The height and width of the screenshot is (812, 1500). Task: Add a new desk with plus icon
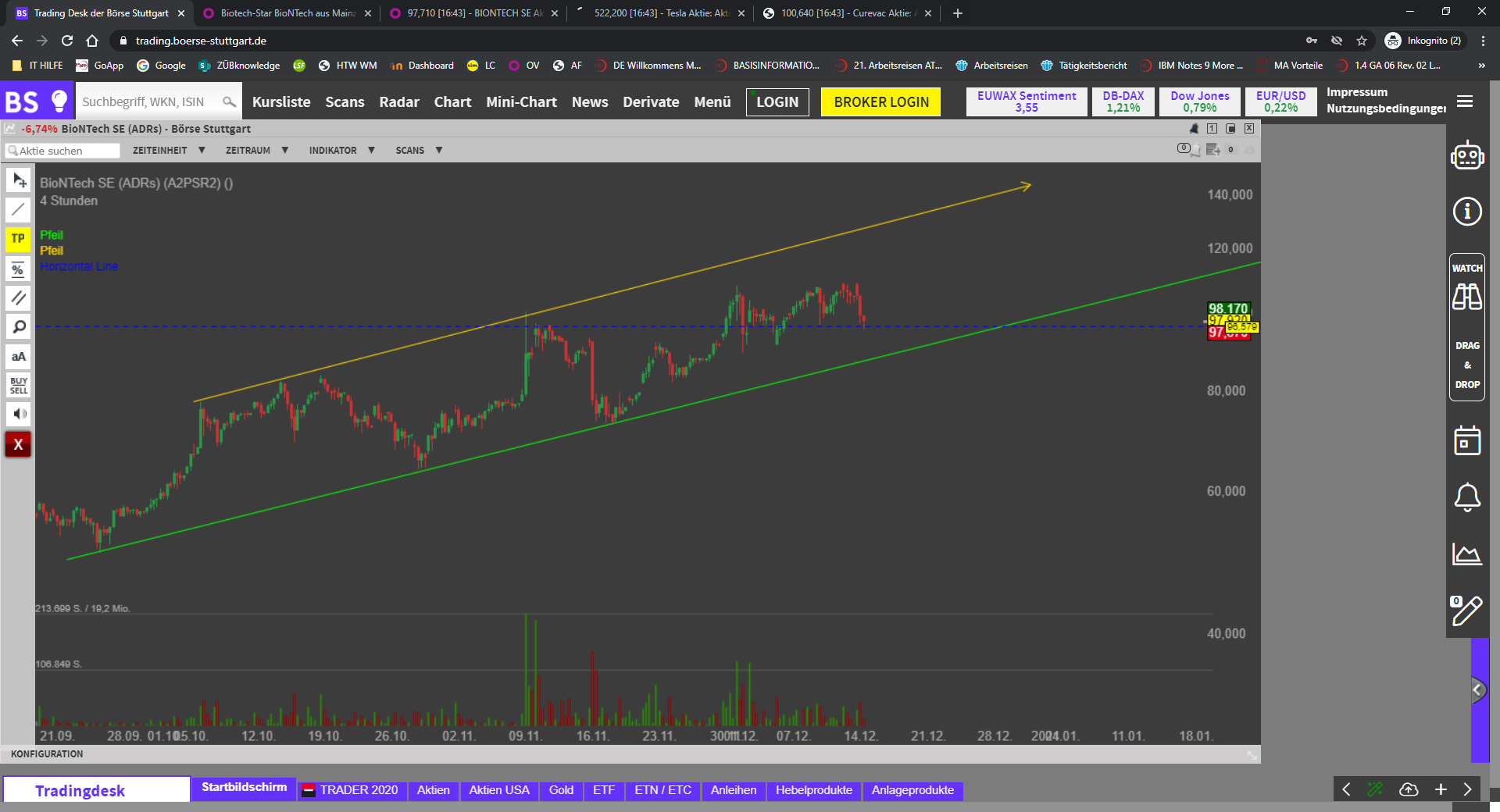tap(1441, 789)
